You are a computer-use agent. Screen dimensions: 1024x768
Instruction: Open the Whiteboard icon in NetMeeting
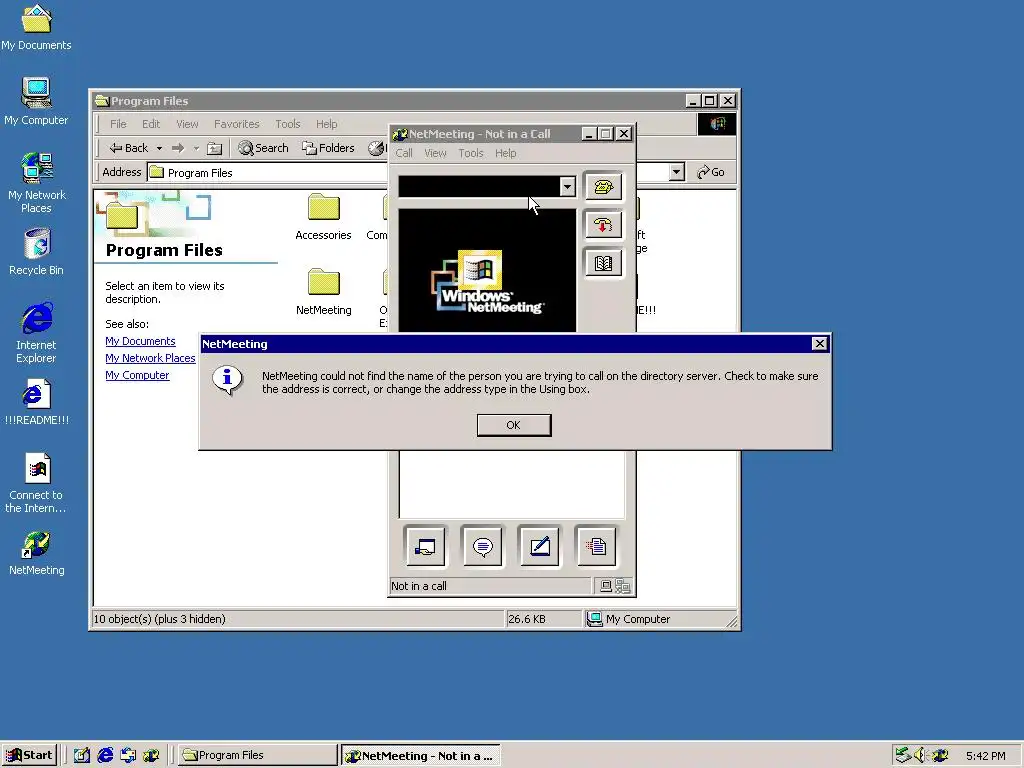coord(539,547)
